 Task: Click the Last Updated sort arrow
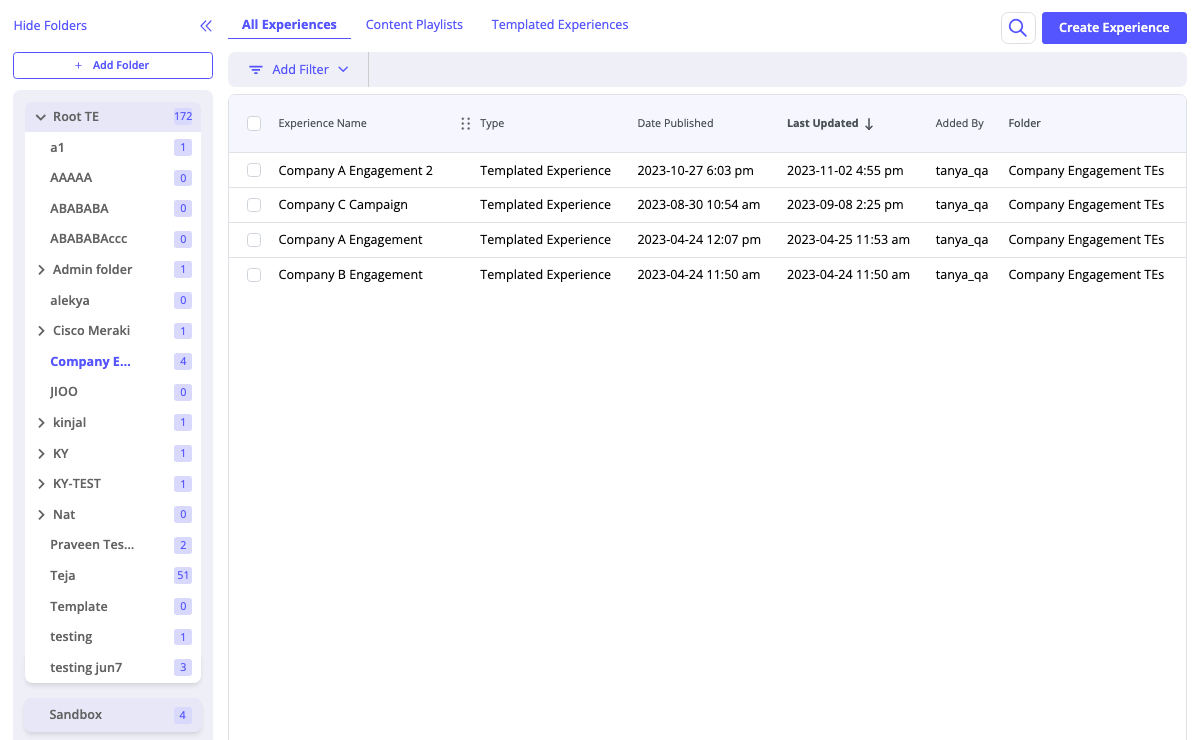click(x=869, y=124)
